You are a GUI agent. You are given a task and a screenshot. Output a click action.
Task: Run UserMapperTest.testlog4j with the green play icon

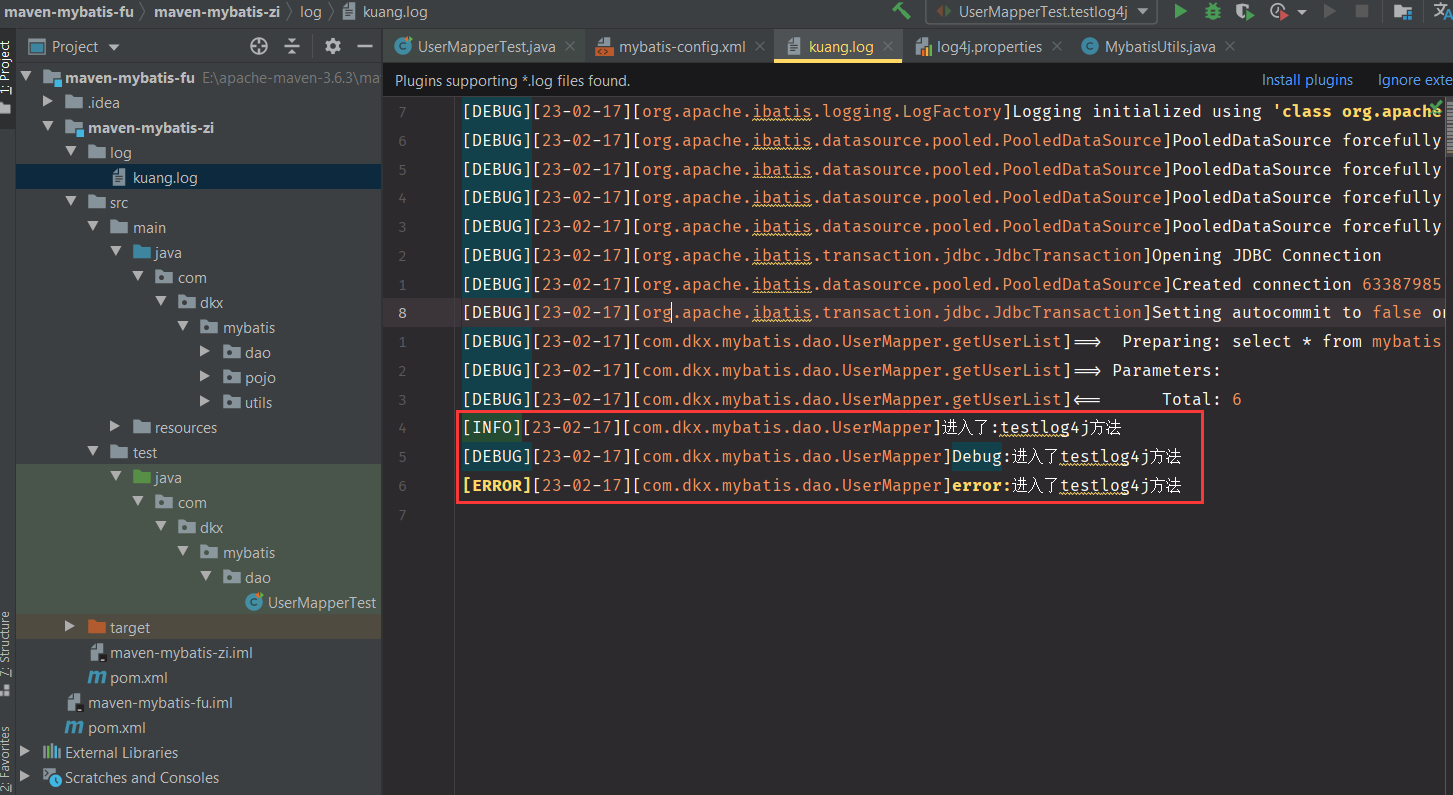(1180, 11)
